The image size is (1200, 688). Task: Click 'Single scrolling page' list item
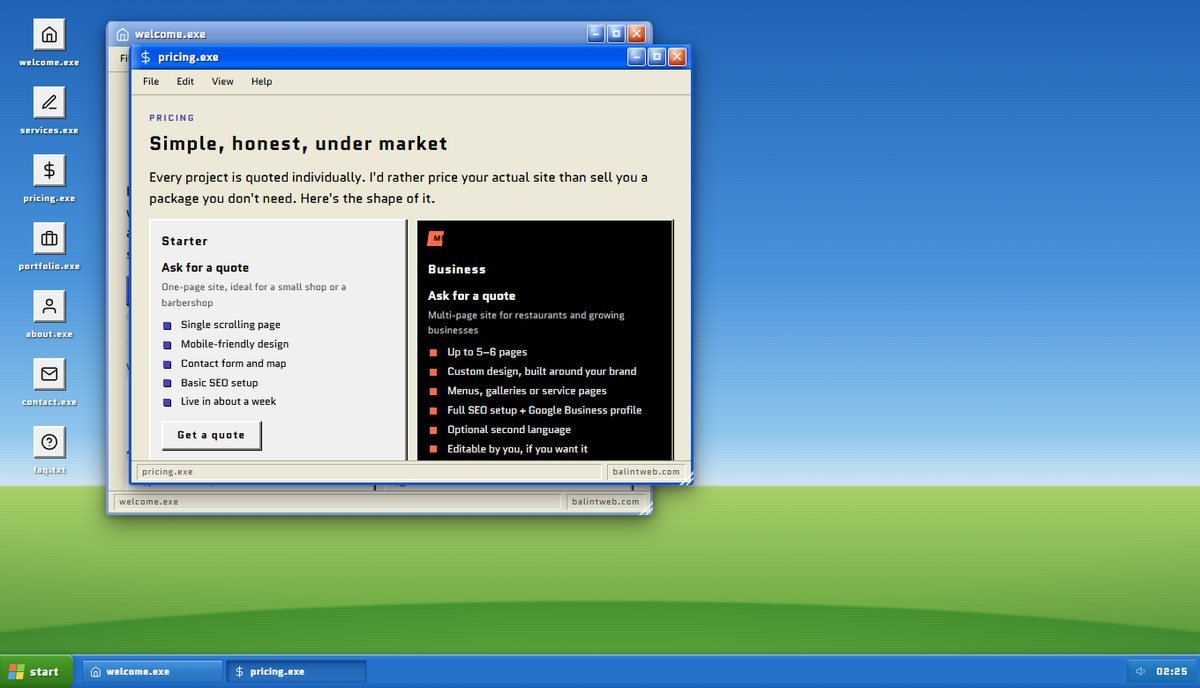coord(231,325)
